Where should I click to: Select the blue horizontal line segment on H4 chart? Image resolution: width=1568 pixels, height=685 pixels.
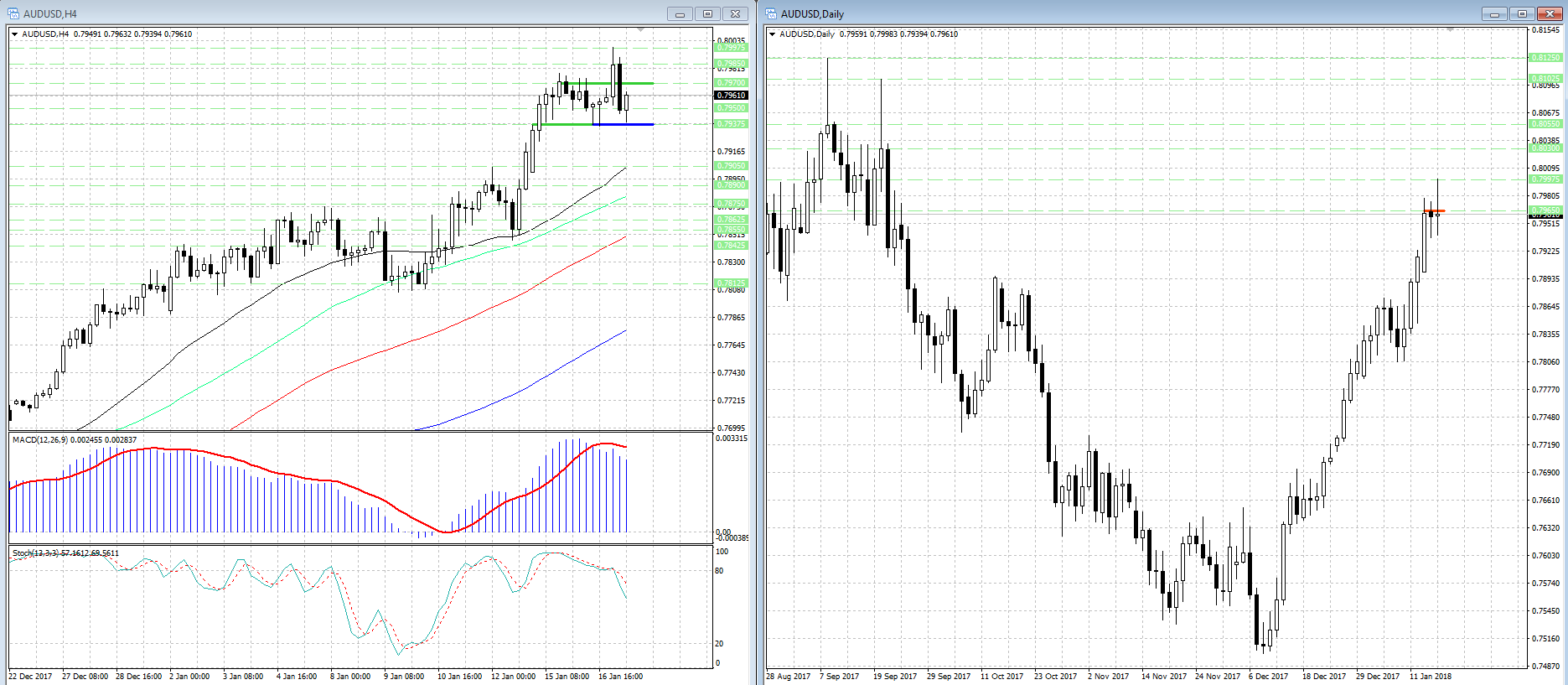click(x=624, y=124)
